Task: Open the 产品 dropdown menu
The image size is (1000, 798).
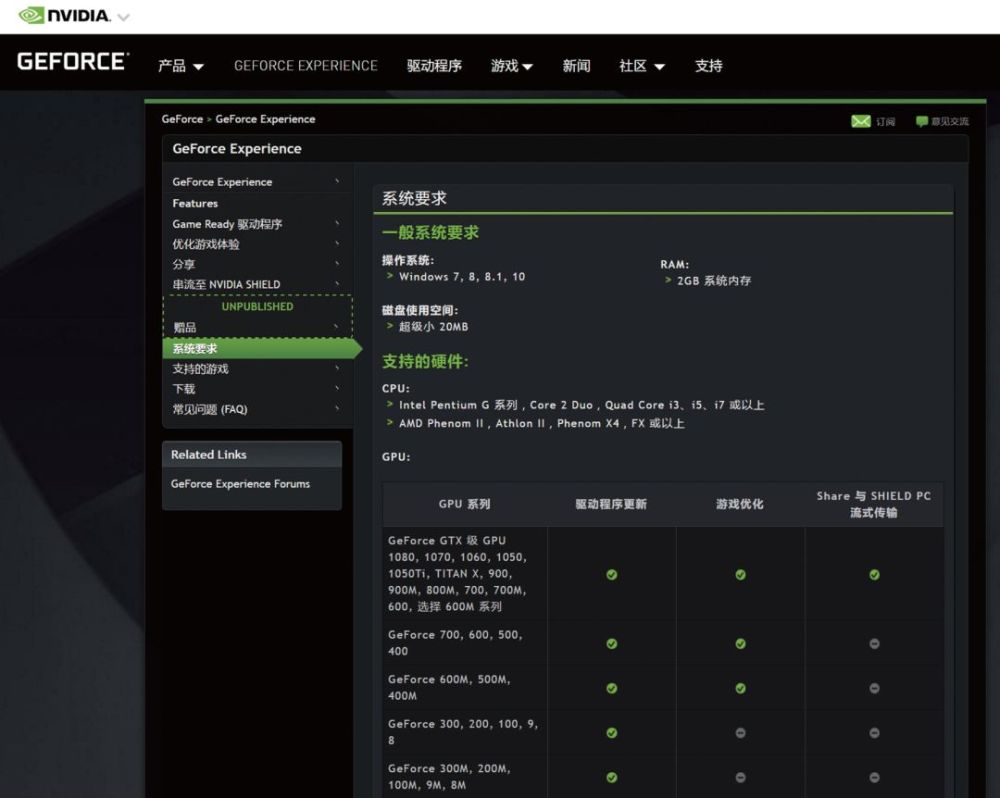Action: (x=180, y=66)
